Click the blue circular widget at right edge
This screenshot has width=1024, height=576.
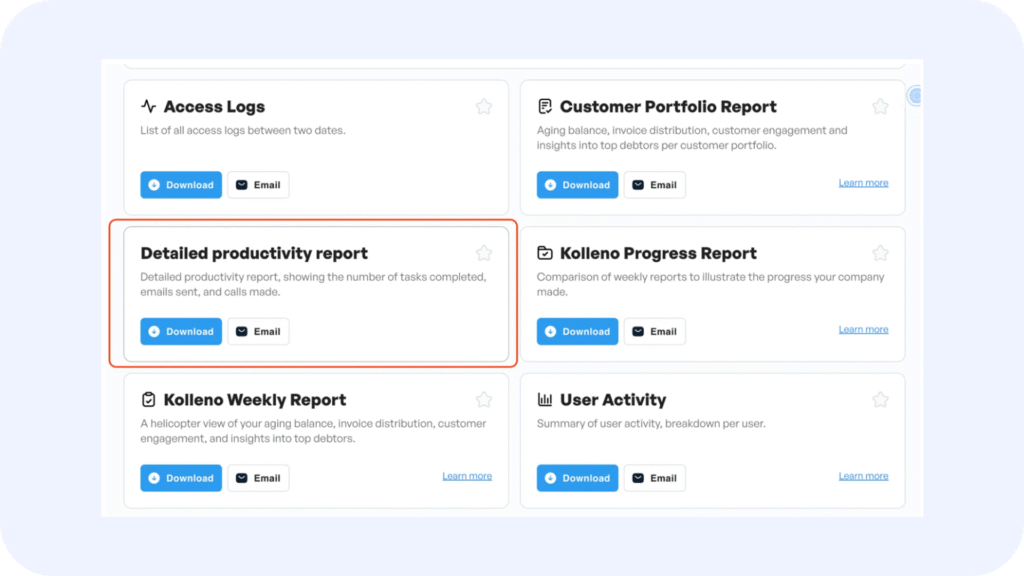[x=915, y=96]
